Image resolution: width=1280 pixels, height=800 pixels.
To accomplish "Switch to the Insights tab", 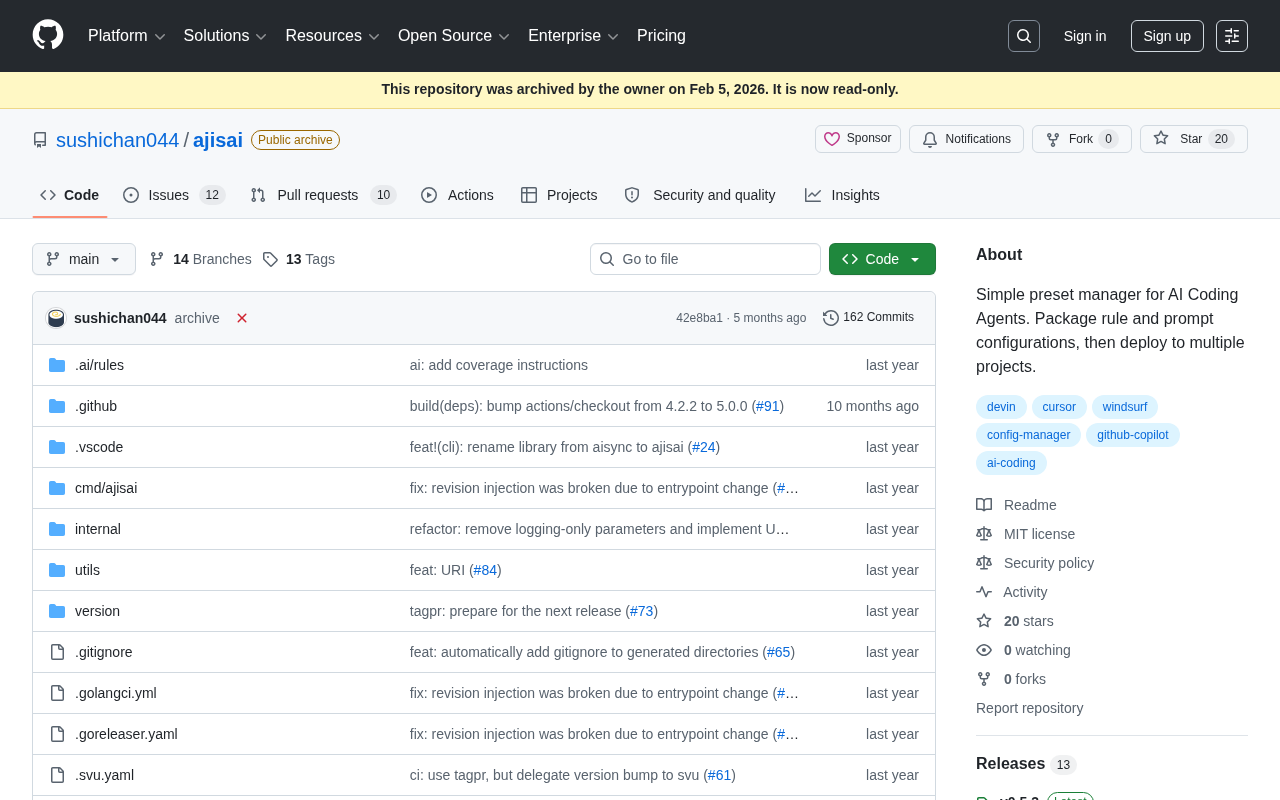I will pos(842,195).
